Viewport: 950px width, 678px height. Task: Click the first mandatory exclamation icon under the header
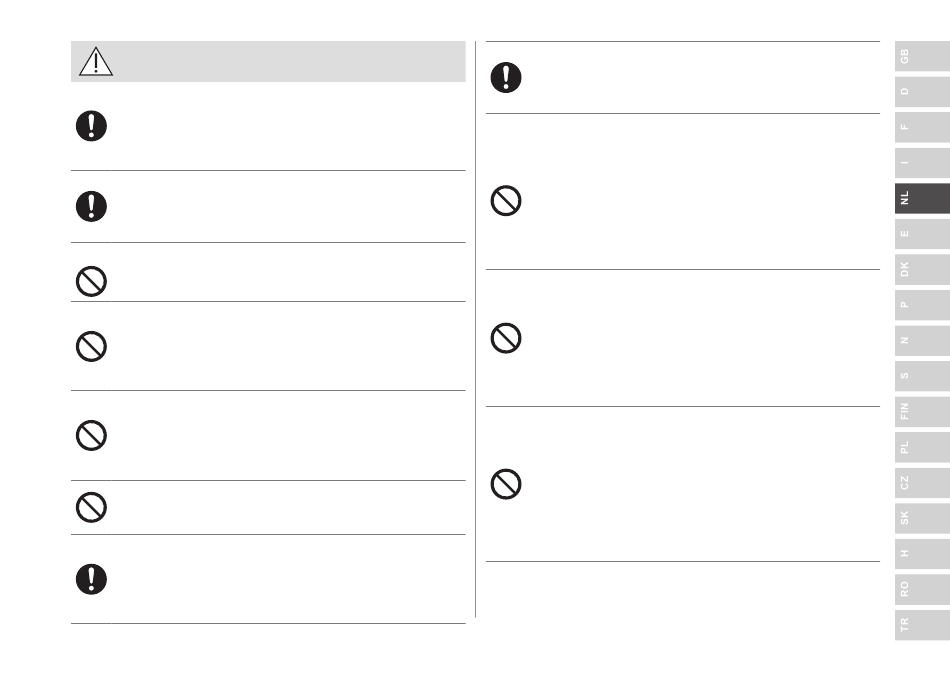(x=91, y=126)
